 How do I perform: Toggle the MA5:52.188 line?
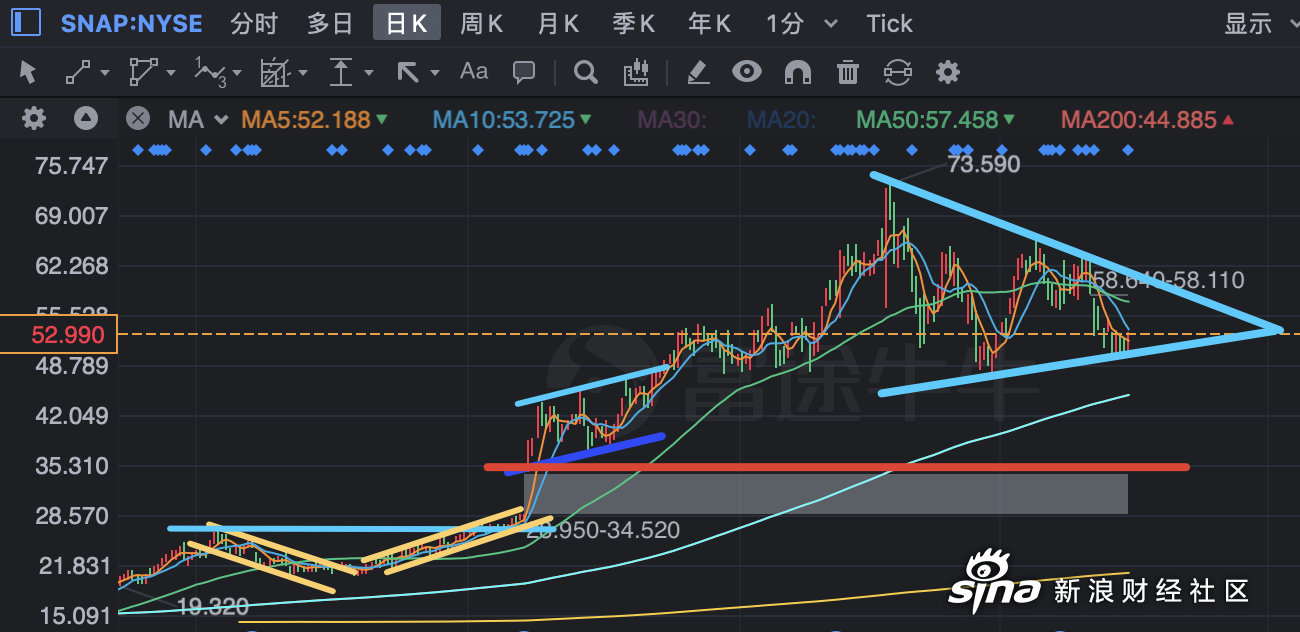[315, 120]
